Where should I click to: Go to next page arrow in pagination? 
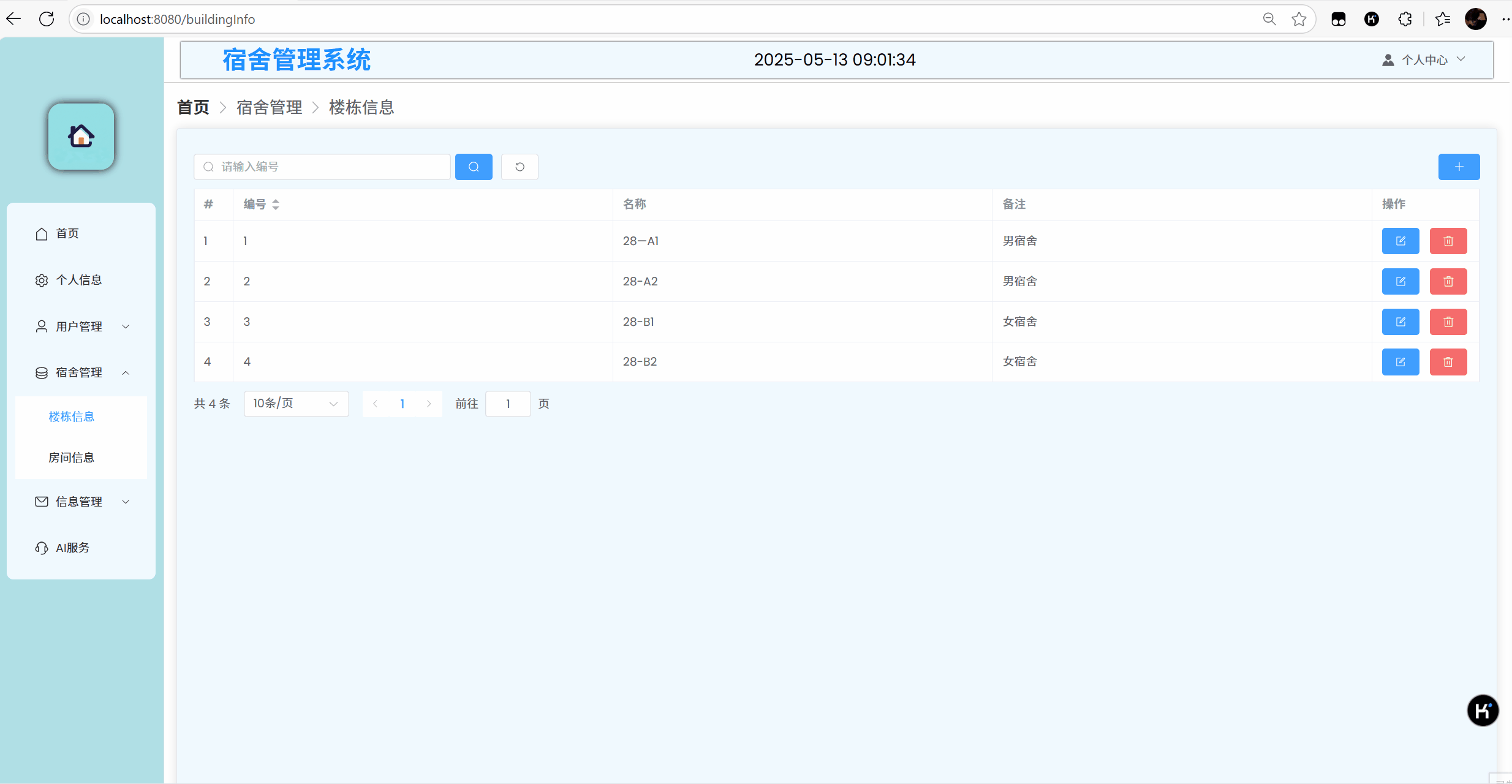click(x=429, y=404)
